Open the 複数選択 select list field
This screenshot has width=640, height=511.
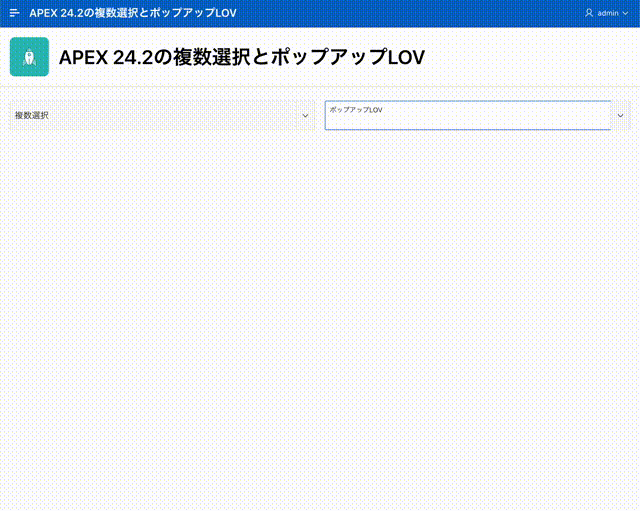tap(162, 116)
